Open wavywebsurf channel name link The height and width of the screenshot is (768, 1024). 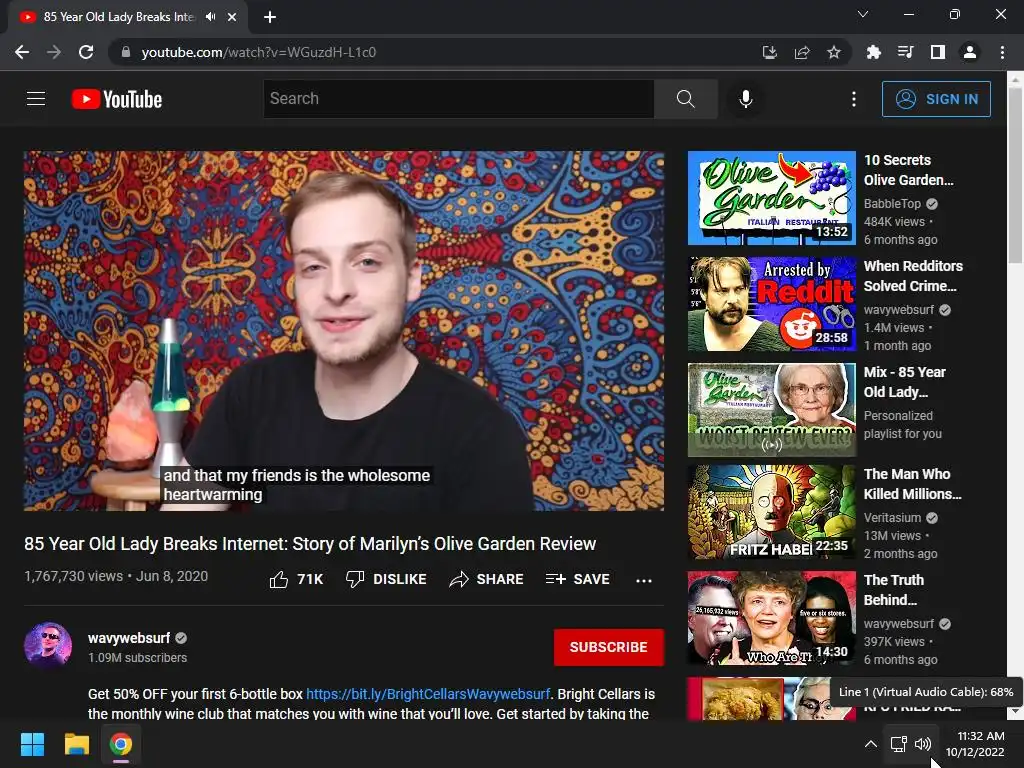coord(129,638)
